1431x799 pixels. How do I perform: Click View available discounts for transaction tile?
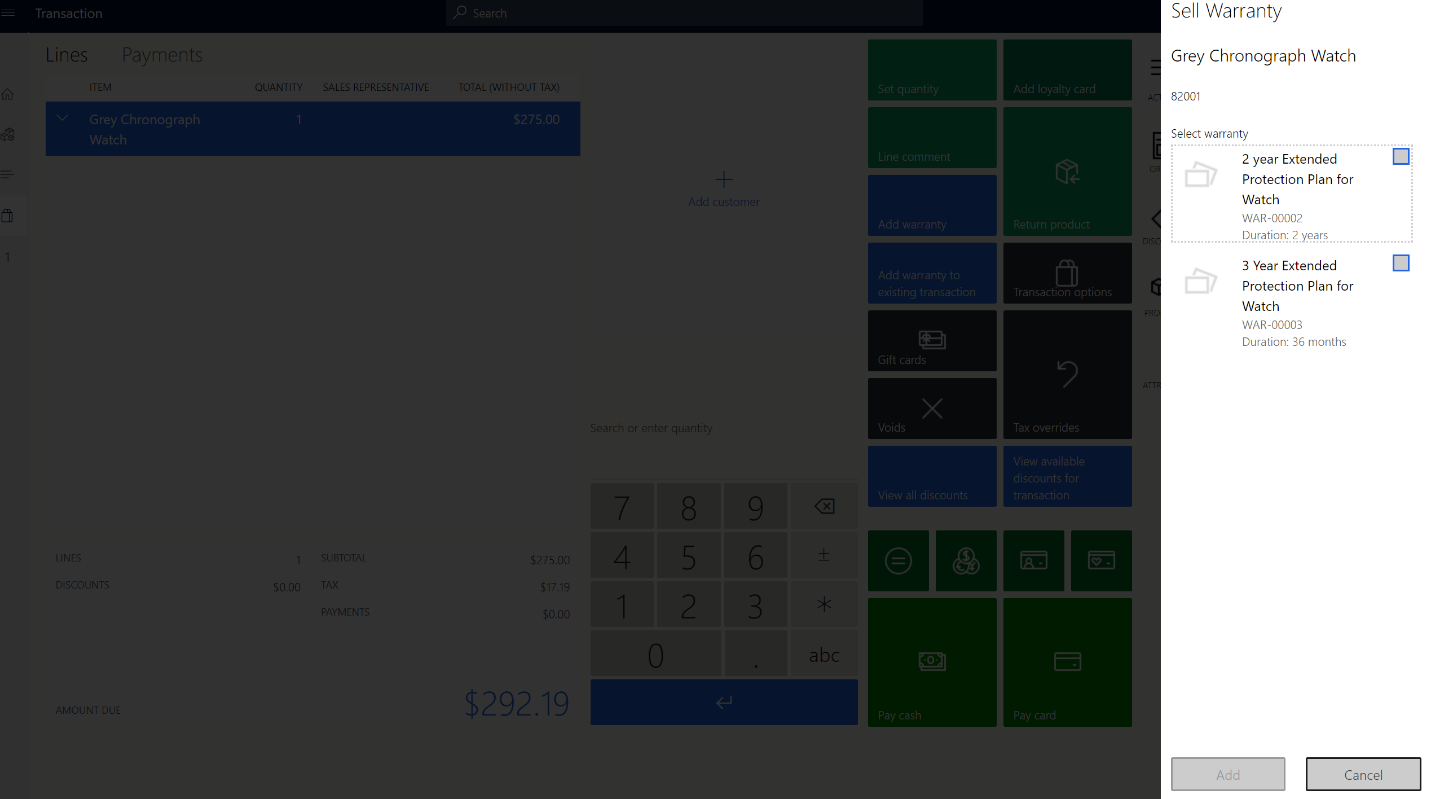coord(1067,476)
